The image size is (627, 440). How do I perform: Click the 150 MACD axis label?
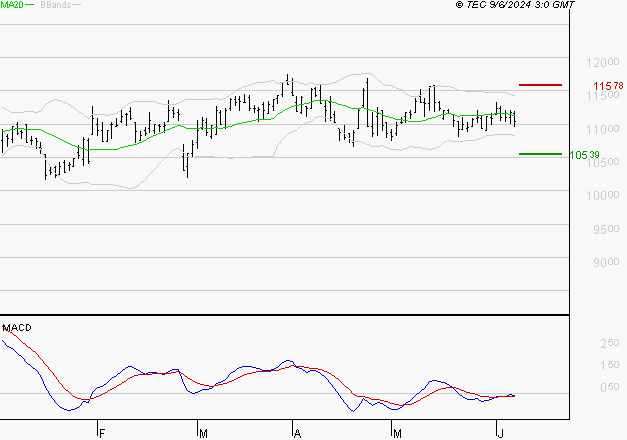pos(610,365)
